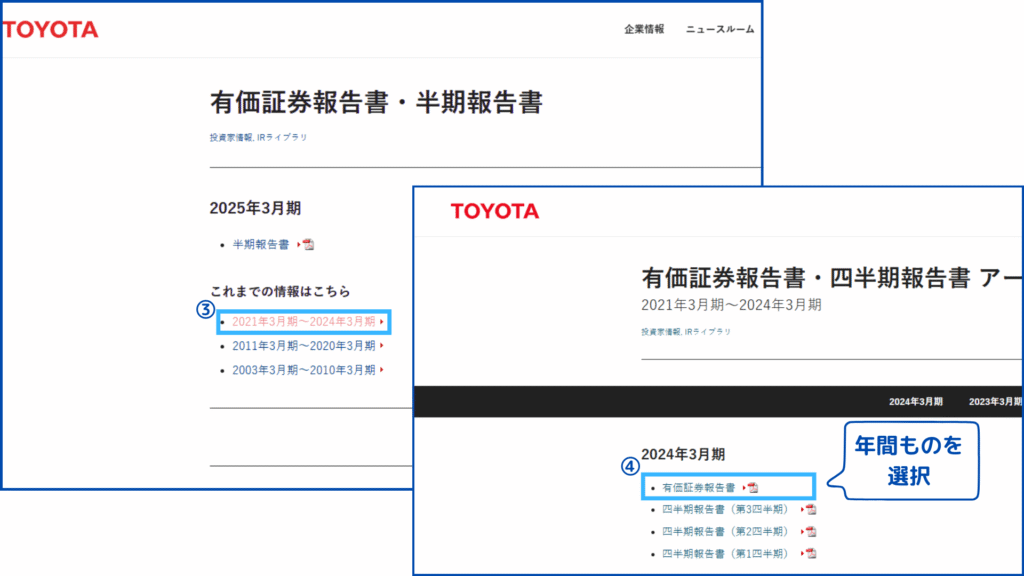The width and height of the screenshot is (1024, 576).
Task: Open 四半期報告書（第1四半期）link
Action: pos(728,554)
